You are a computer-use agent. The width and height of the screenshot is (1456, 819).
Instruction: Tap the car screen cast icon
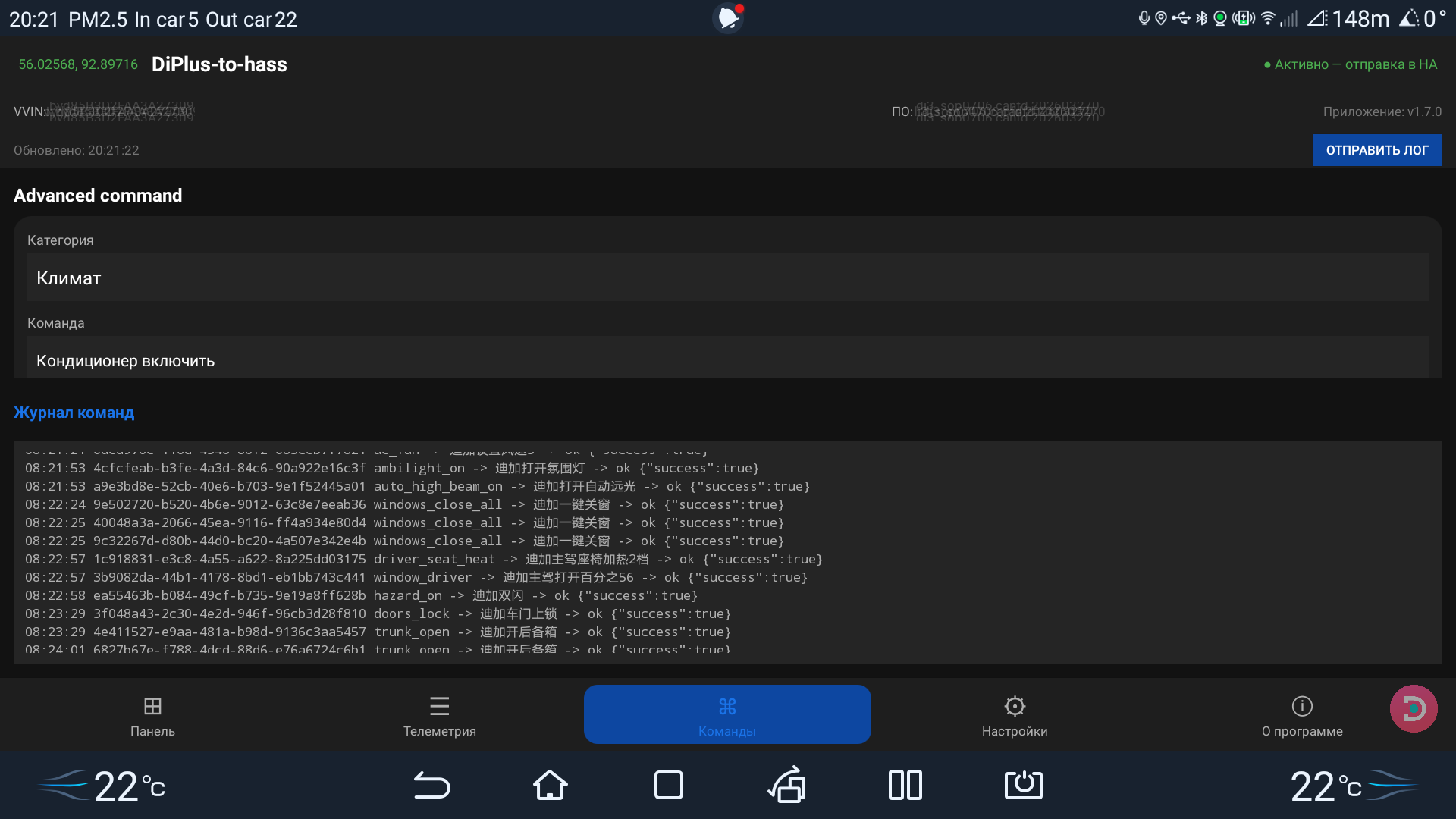[787, 785]
